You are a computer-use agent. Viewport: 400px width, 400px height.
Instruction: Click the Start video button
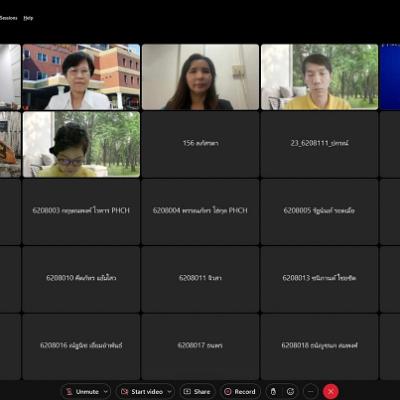point(142,391)
